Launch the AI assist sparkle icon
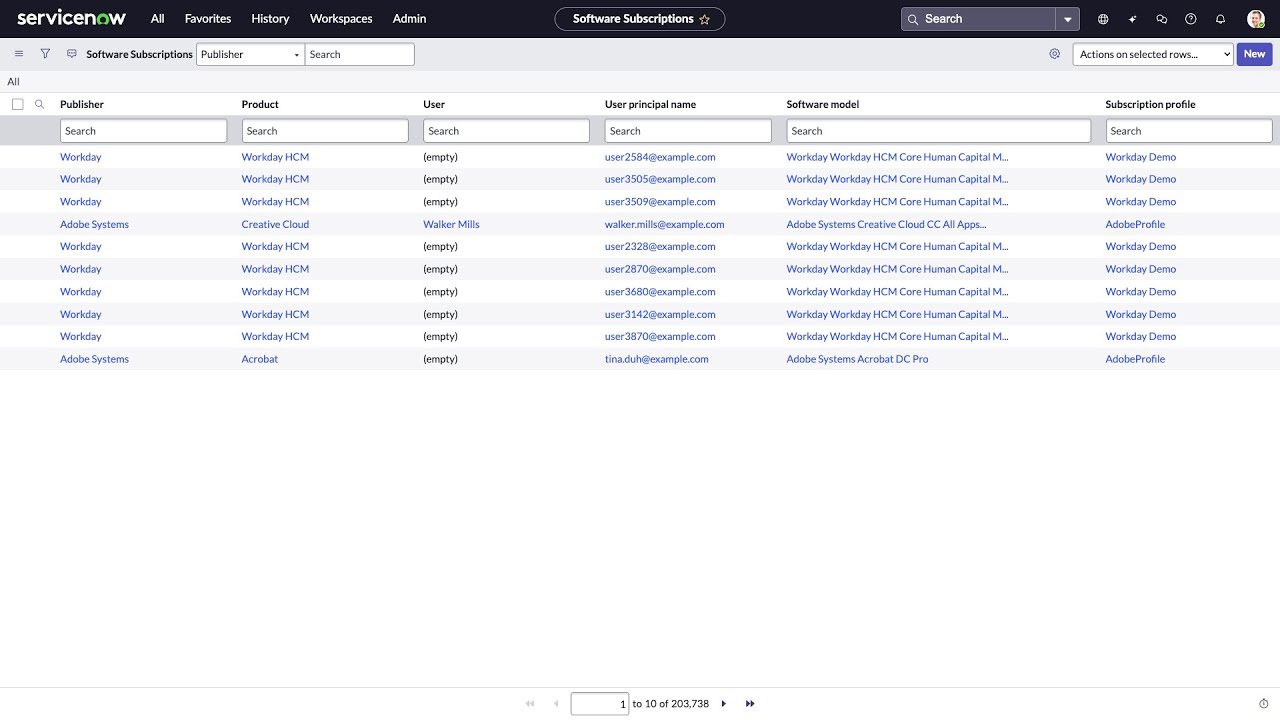The image size is (1280, 720). 1132,18
